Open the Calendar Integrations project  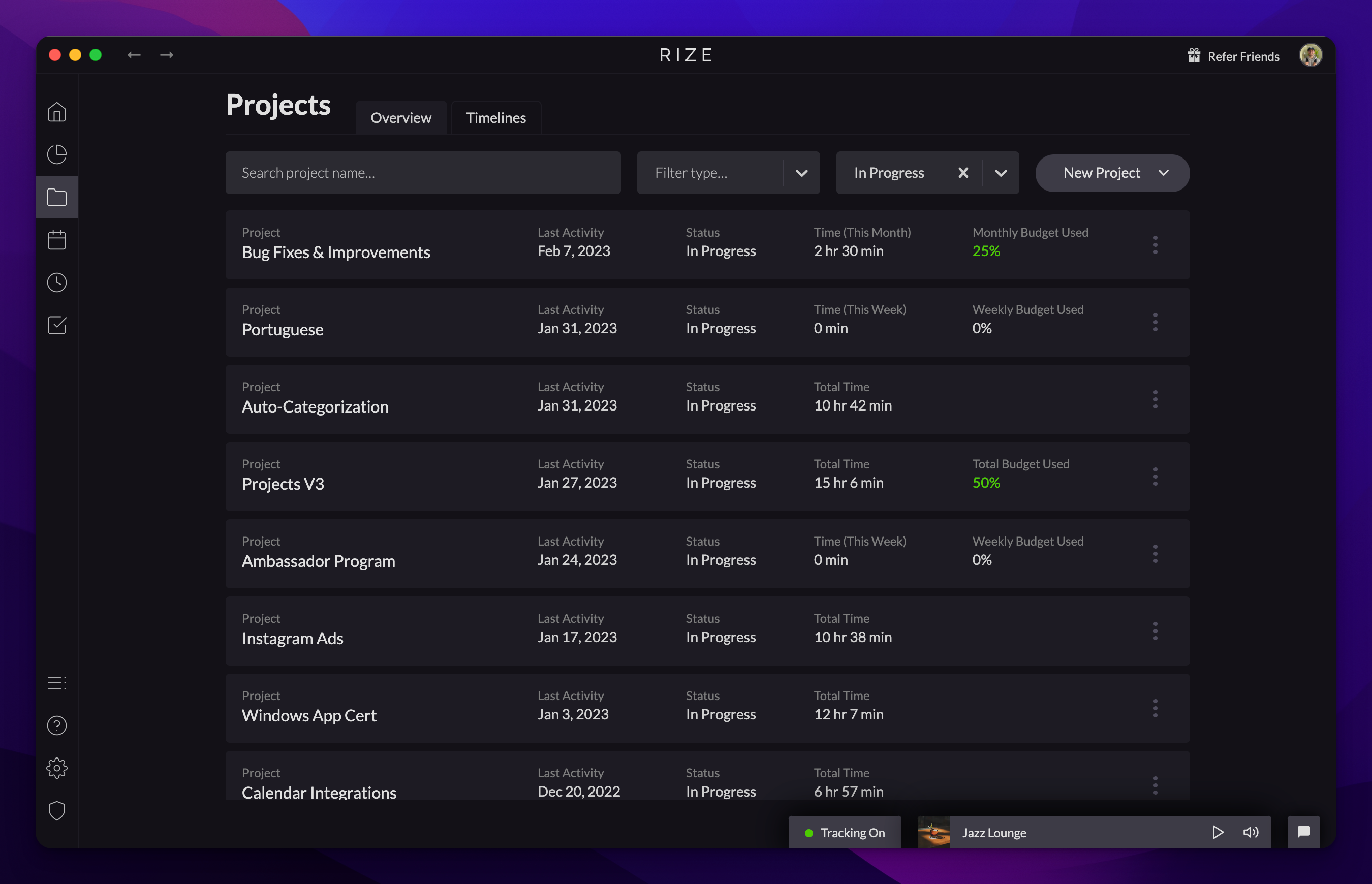click(x=319, y=793)
